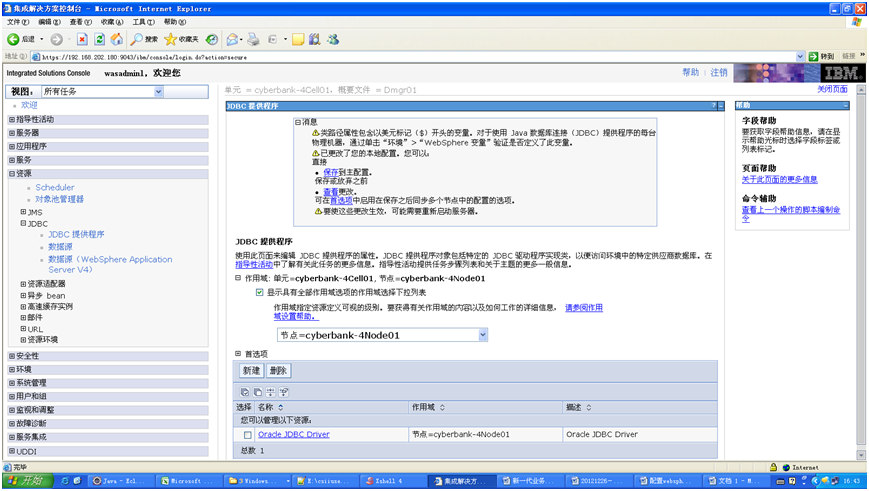
Task: Click the 删除 button
Action: 278,371
